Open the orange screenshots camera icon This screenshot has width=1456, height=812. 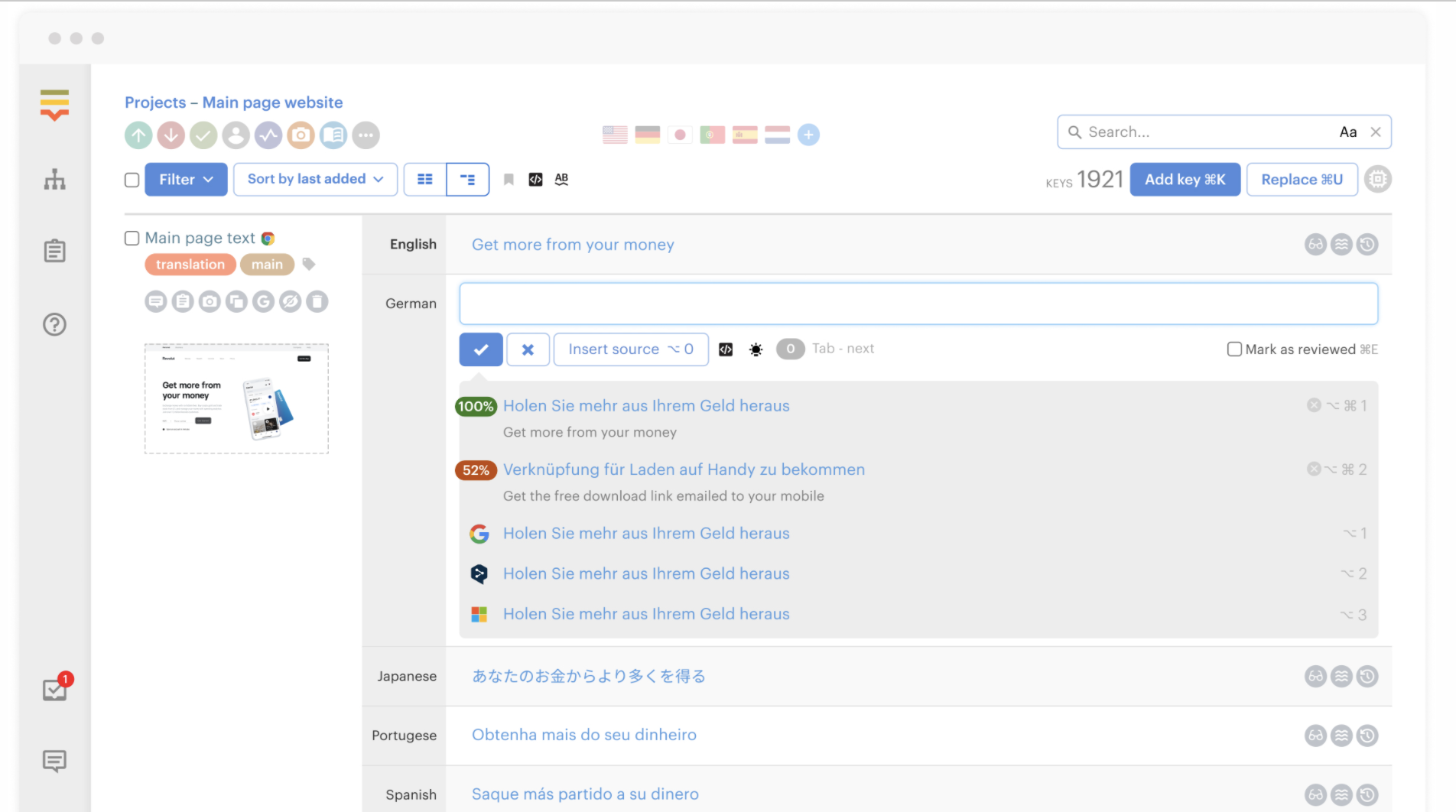pyautogui.click(x=301, y=135)
